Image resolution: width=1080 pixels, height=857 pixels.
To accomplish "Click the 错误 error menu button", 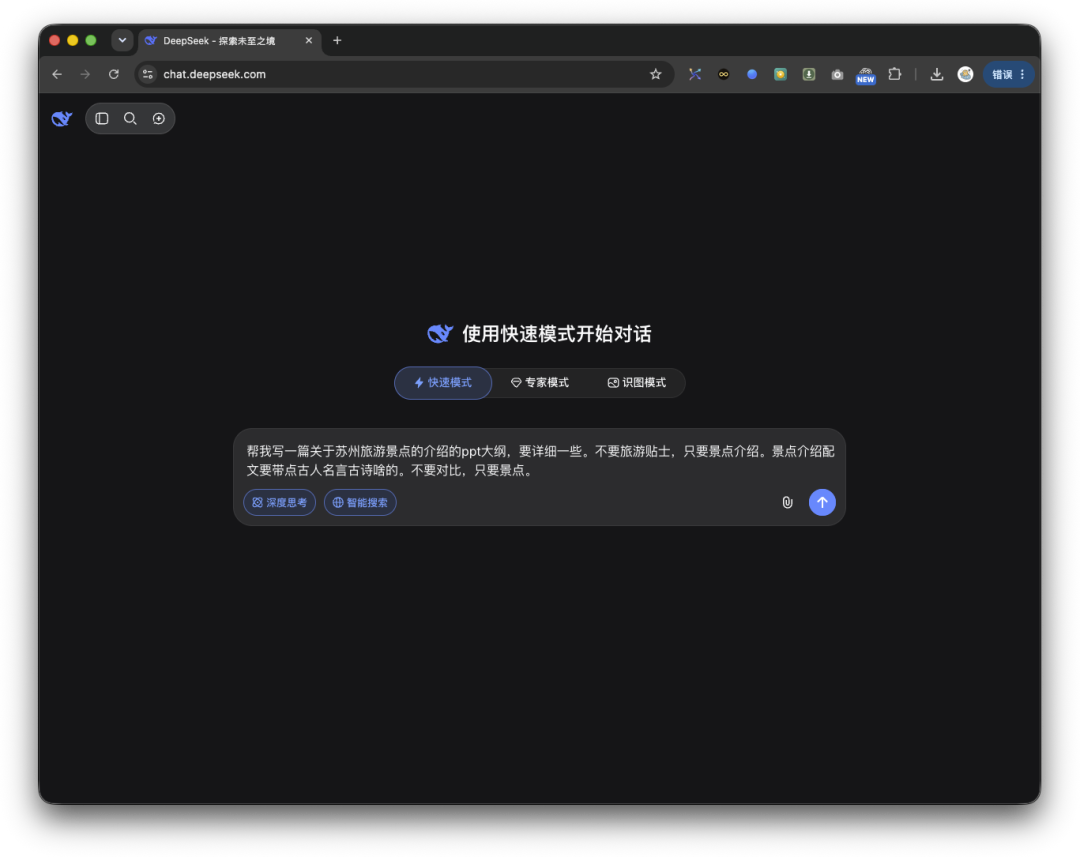I will pyautogui.click(x=1008, y=74).
